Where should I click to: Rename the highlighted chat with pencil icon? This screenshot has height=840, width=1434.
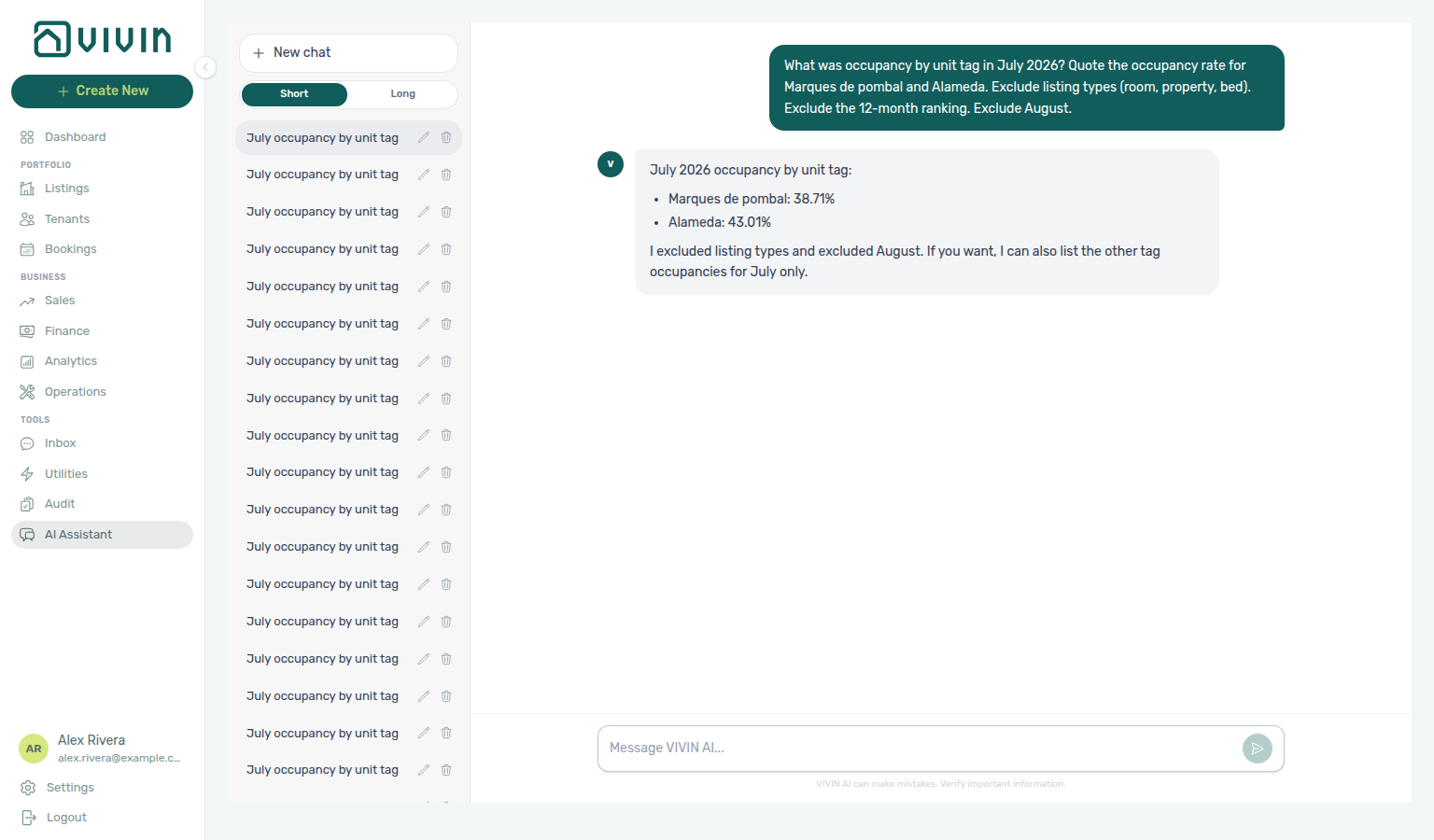point(423,137)
